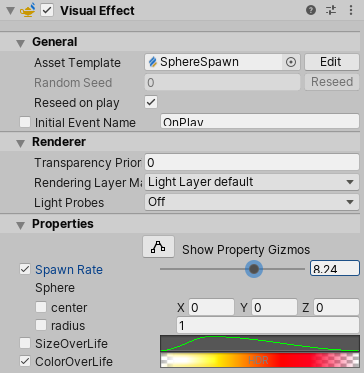This screenshot has width=364, height=373.
Task: Collapse the Visual Effect component foldout
Action: (10, 11)
